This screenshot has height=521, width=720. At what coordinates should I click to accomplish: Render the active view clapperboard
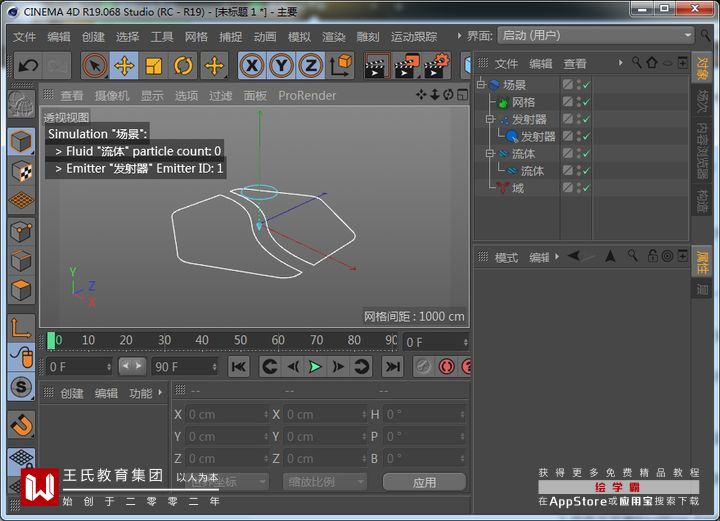point(377,66)
